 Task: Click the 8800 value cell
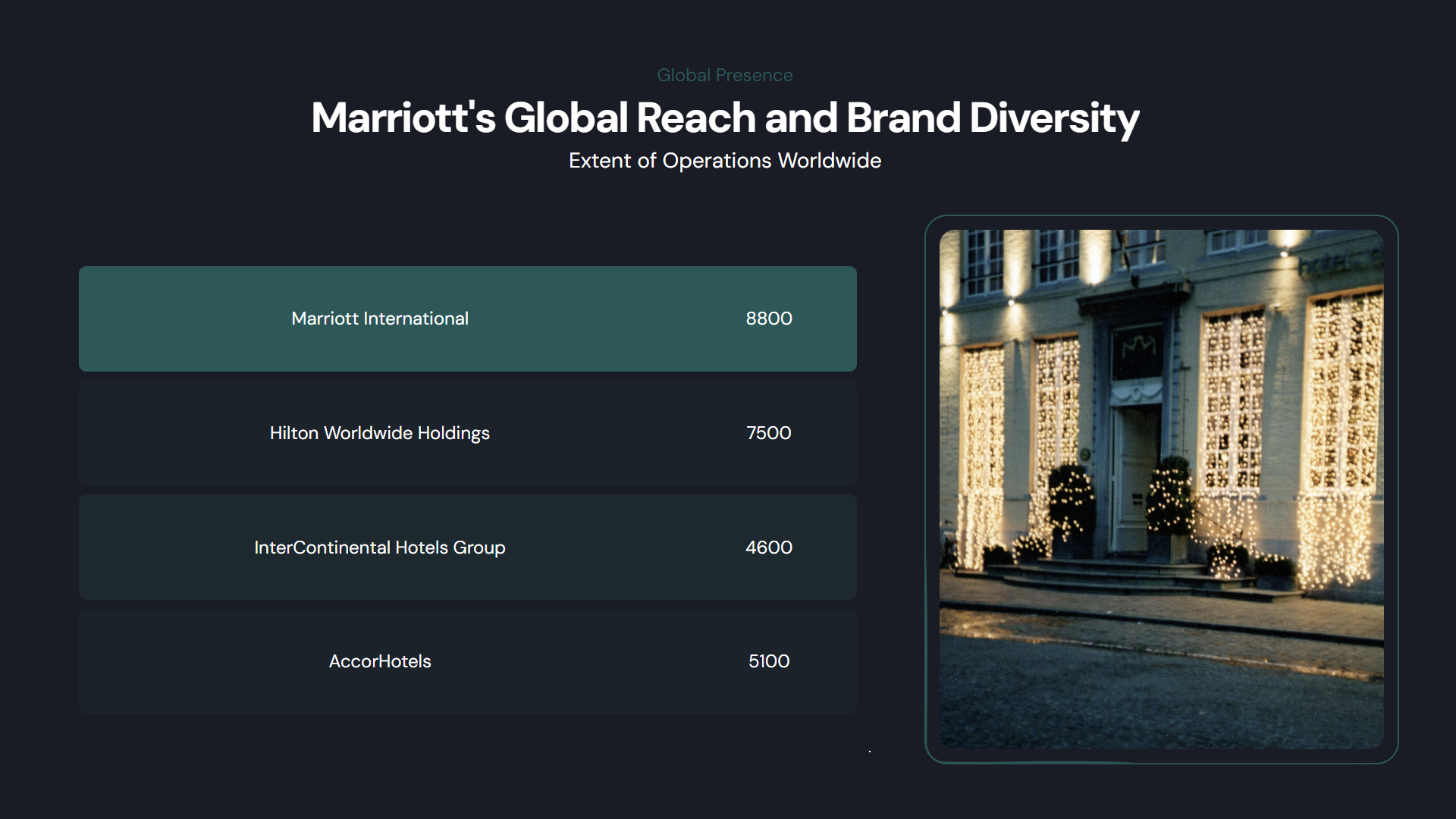pyautogui.click(x=768, y=318)
